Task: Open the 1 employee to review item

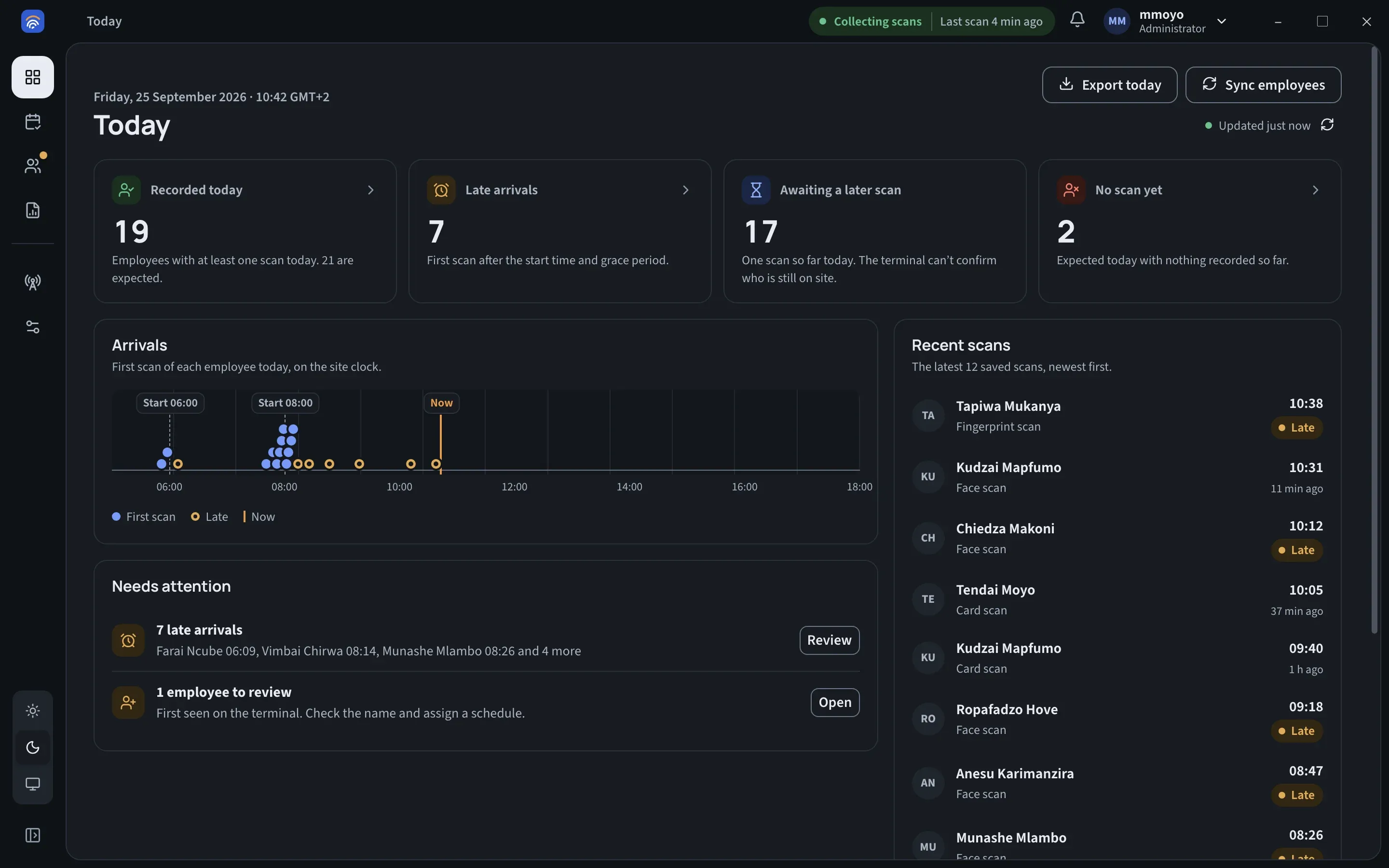Action: tap(834, 703)
